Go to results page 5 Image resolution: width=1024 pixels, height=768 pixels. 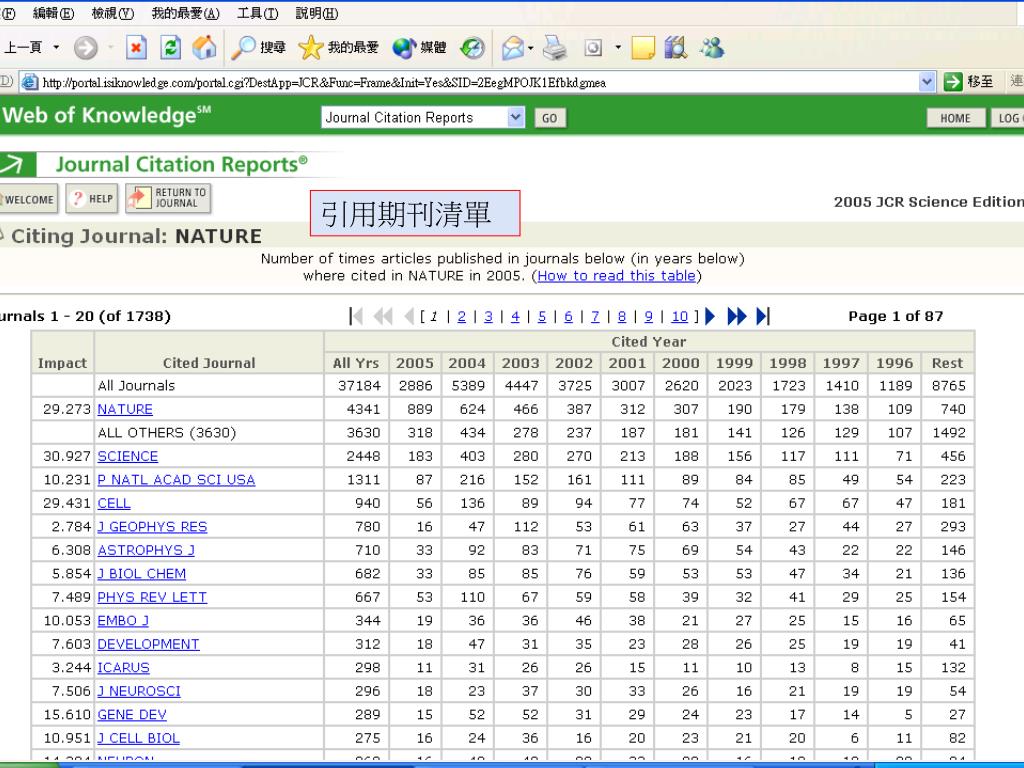542,317
